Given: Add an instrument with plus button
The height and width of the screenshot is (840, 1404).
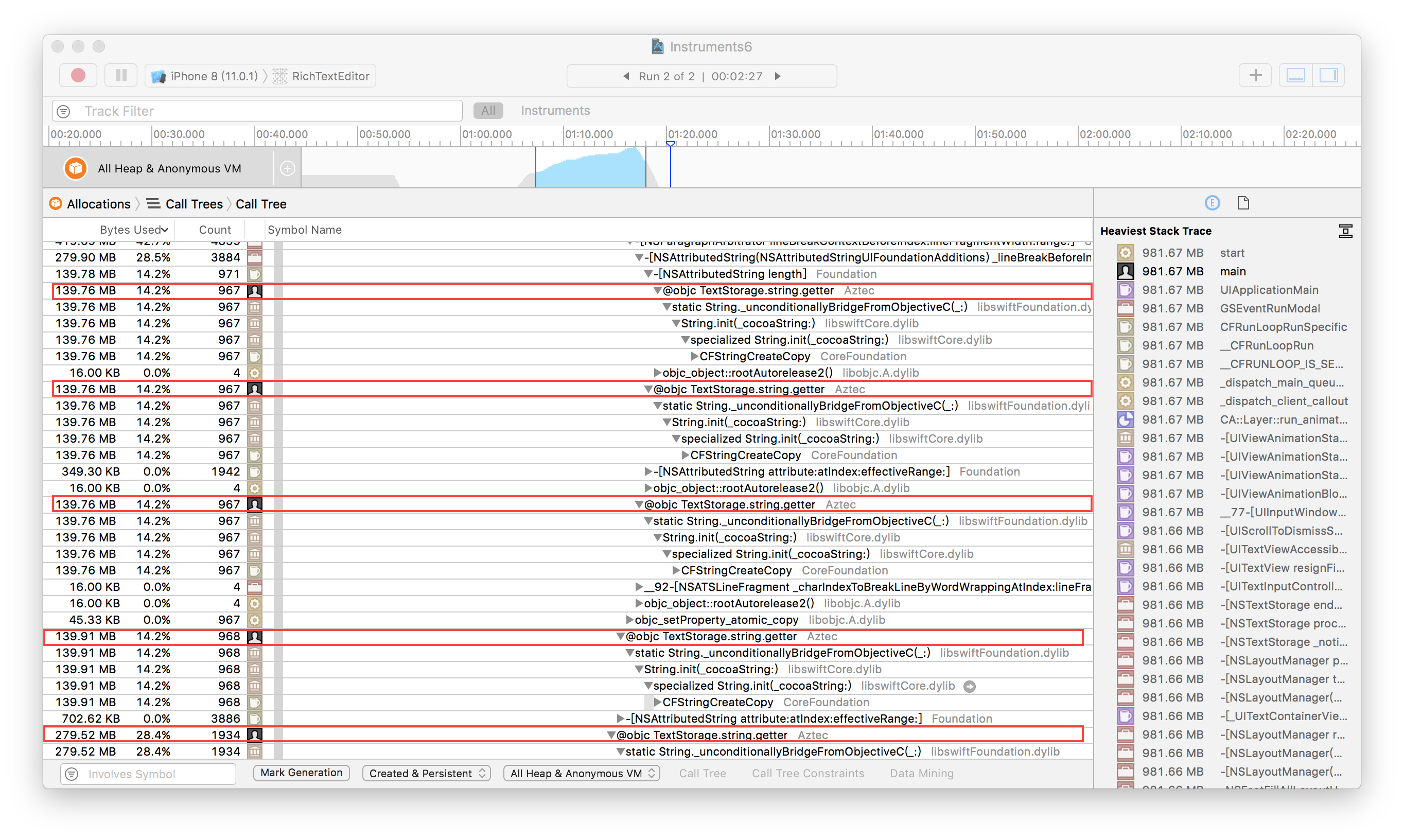Looking at the screenshot, I should [x=1255, y=76].
